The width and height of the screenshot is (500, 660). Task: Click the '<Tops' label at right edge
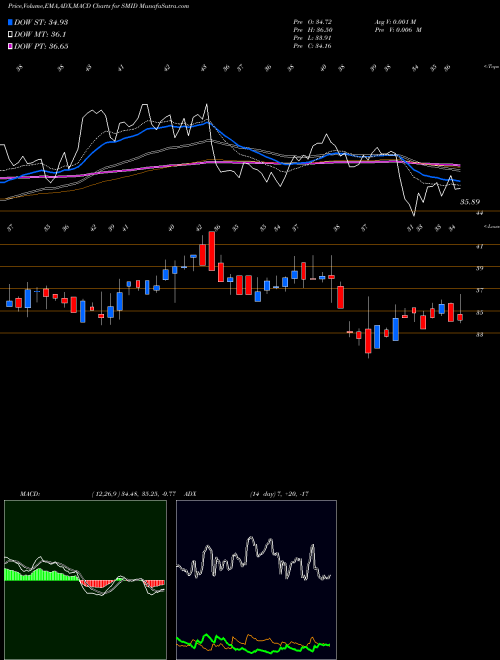[491, 67]
